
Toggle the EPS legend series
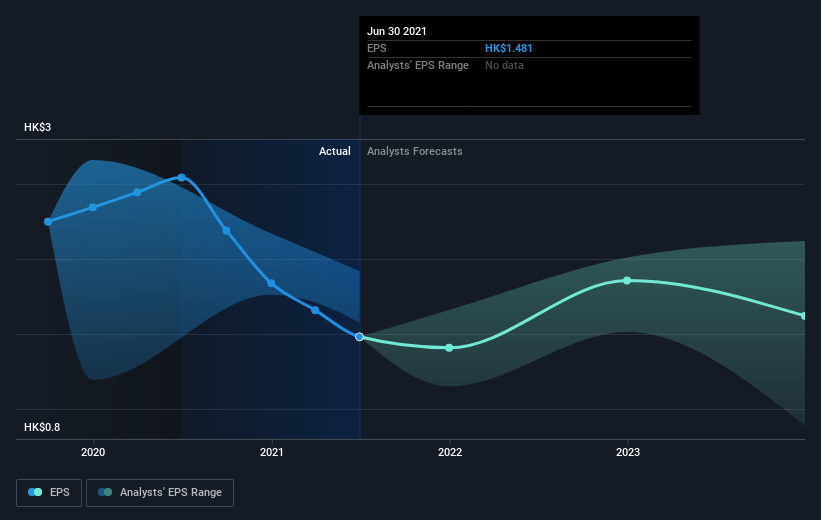click(x=49, y=492)
